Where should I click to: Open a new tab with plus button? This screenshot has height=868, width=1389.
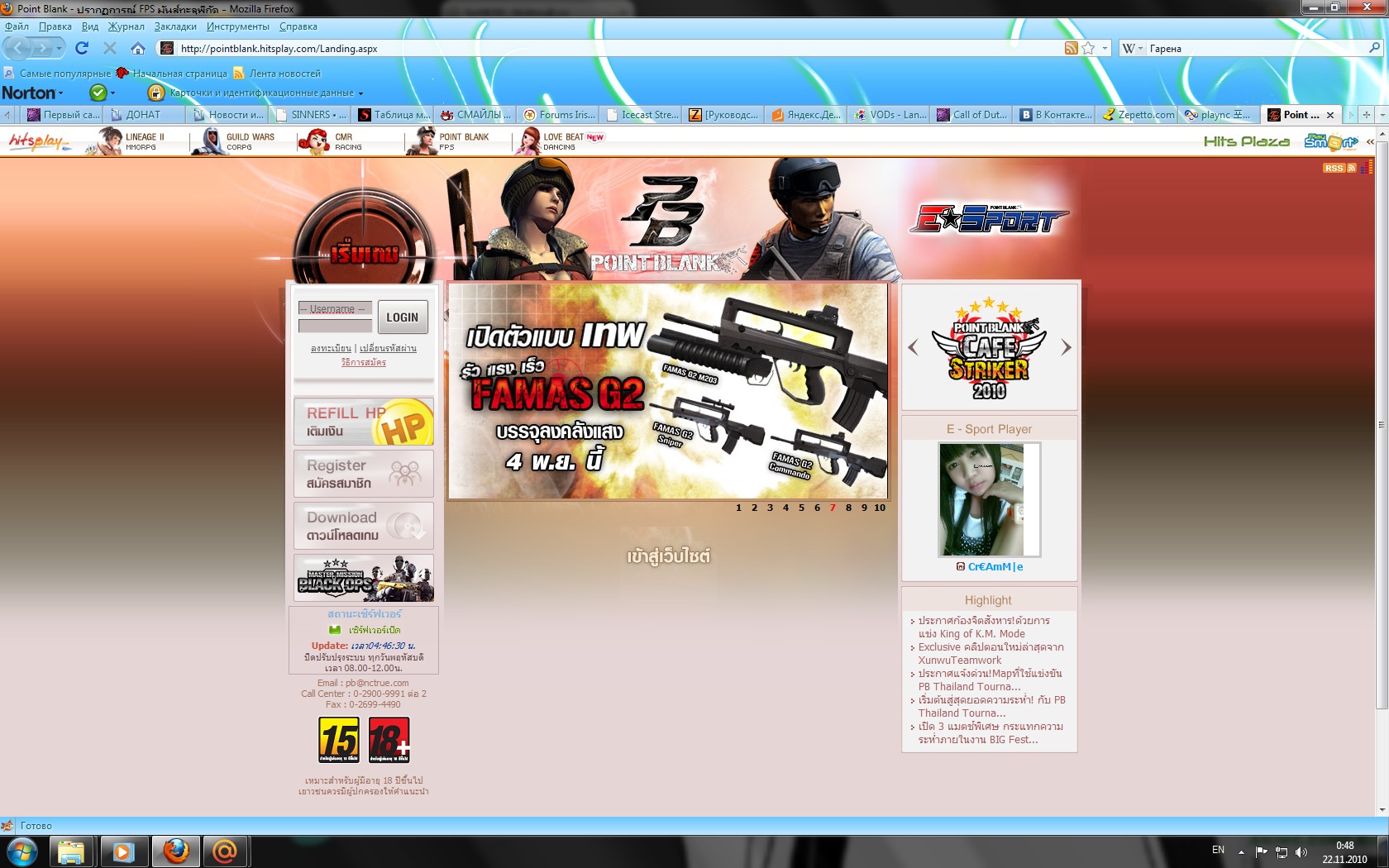[1367, 115]
